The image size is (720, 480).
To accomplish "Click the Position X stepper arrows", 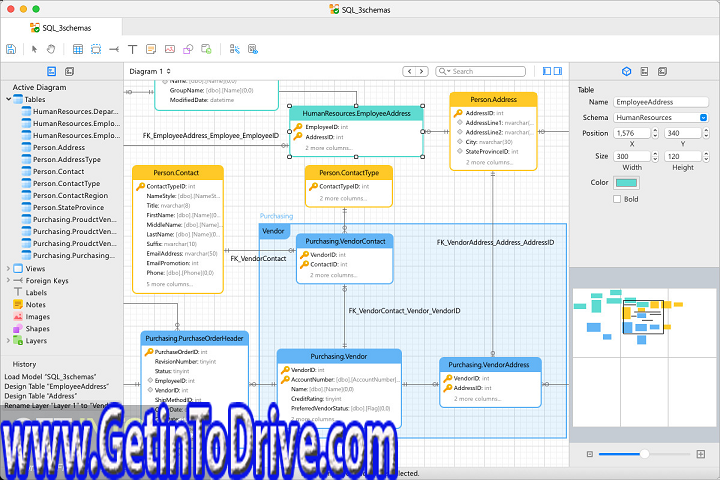I will coord(655,133).
